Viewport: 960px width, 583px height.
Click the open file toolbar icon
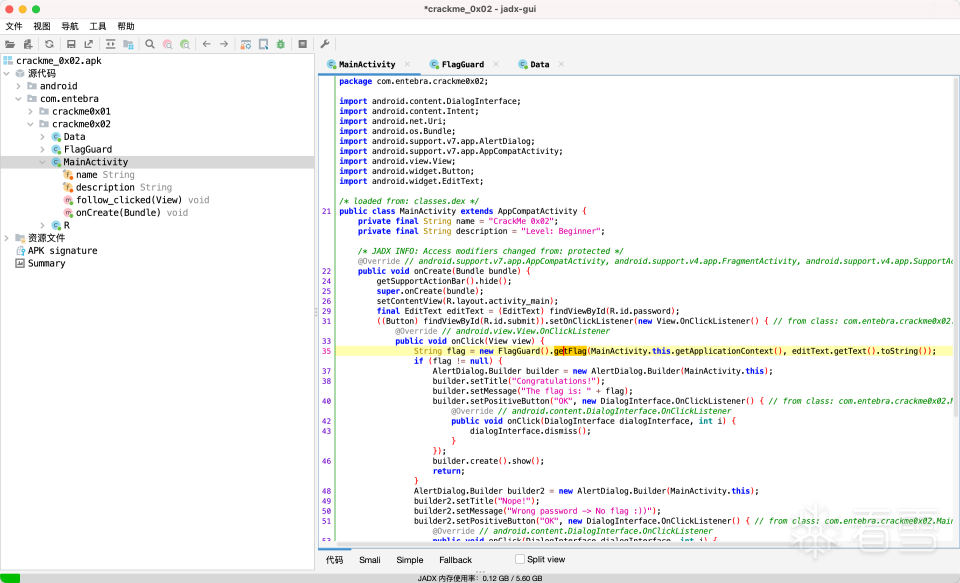pyautogui.click(x=10, y=44)
